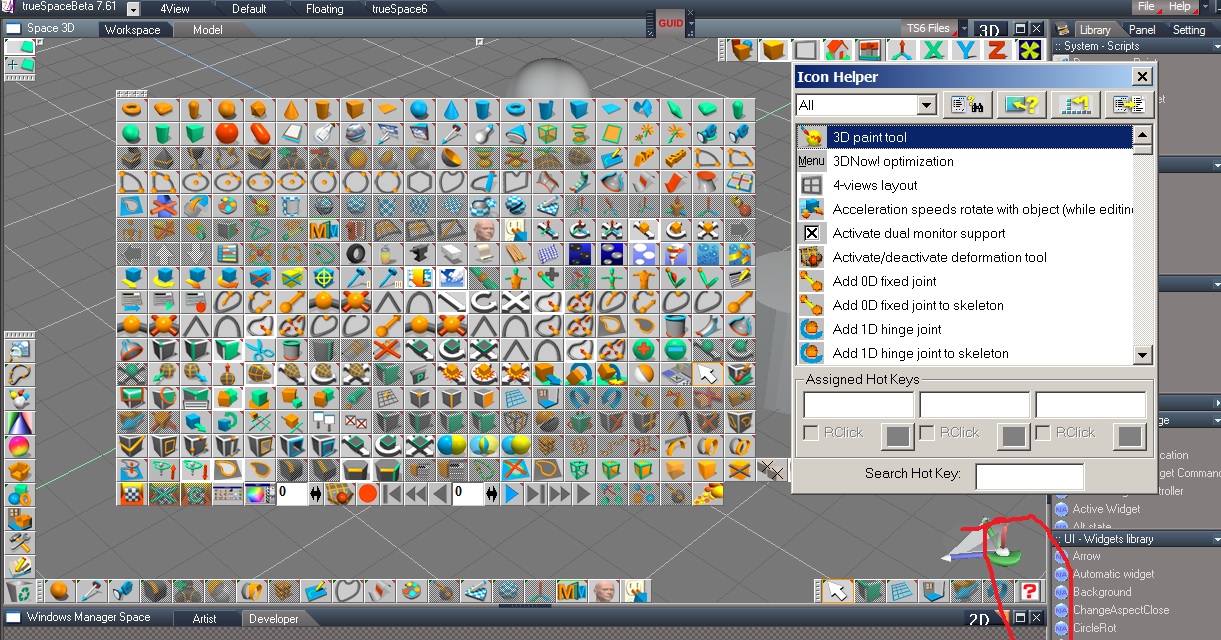Open the Help menu
Viewport: 1221px width, 640px height.
[x=1180, y=6]
